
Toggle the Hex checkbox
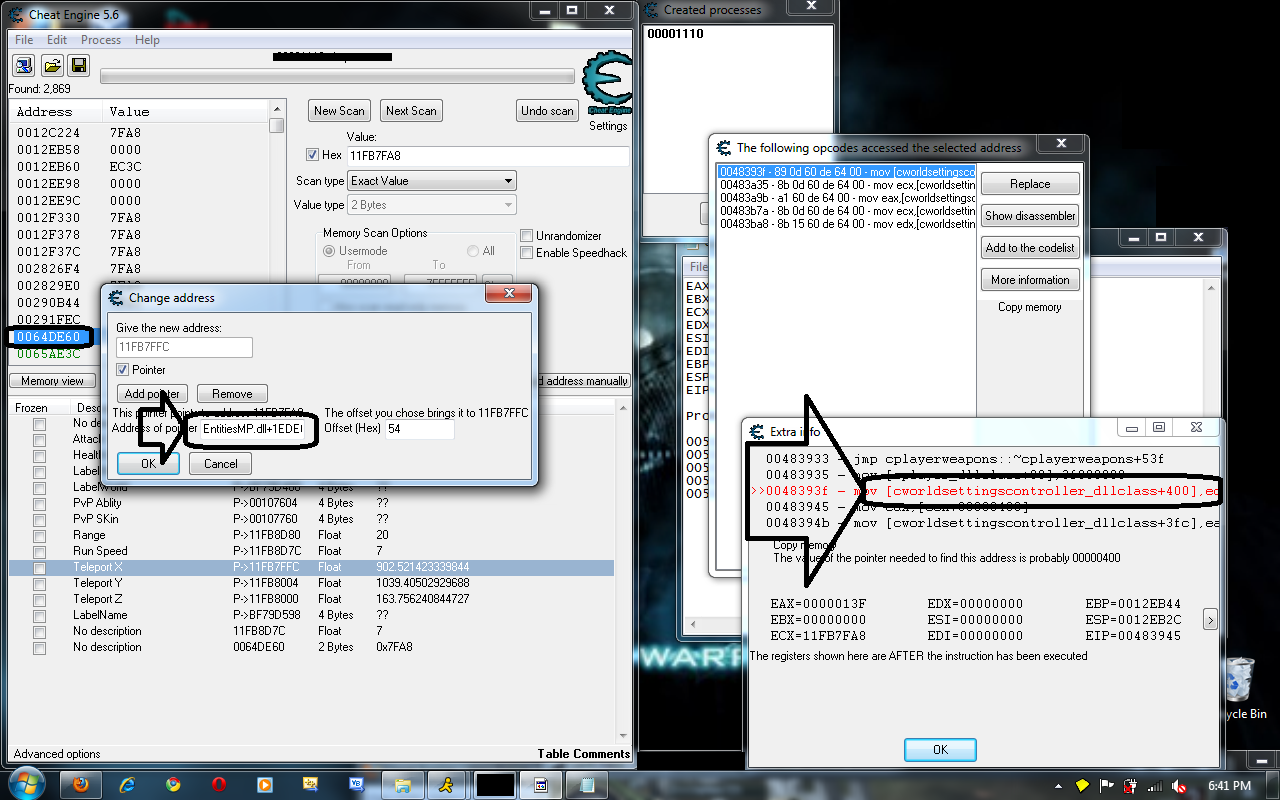[x=312, y=155]
